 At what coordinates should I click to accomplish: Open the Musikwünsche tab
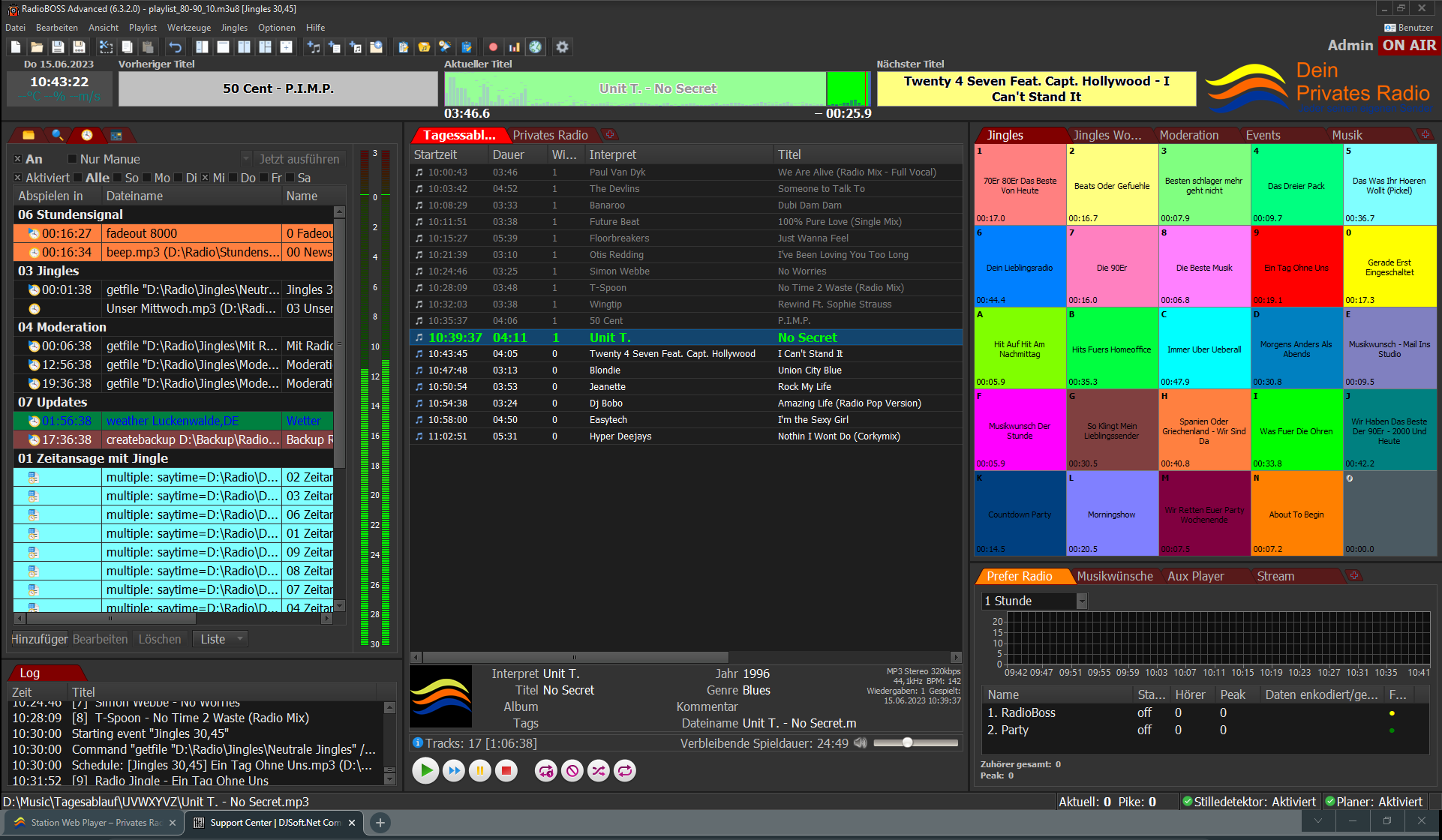pyautogui.click(x=1115, y=576)
